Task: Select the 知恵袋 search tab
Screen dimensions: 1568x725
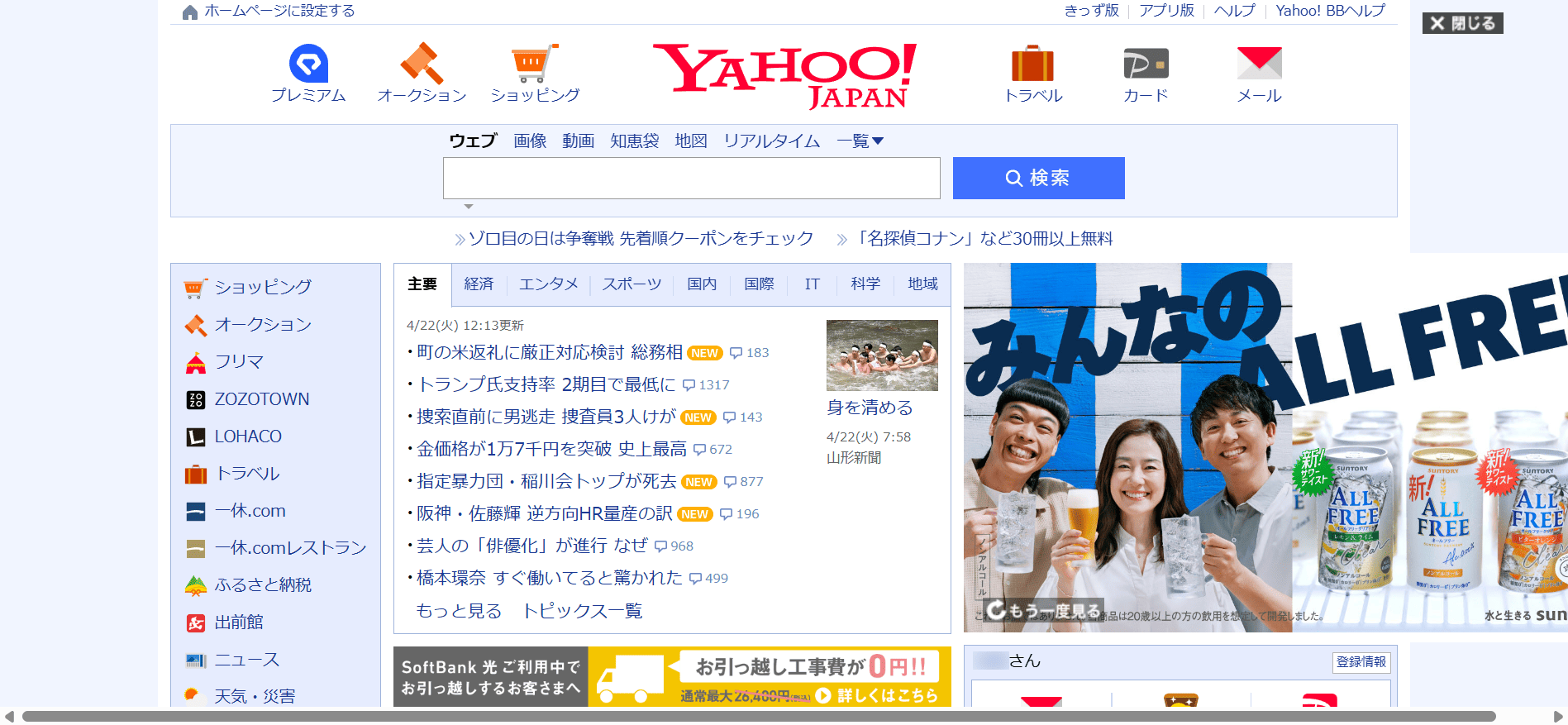Action: click(635, 141)
